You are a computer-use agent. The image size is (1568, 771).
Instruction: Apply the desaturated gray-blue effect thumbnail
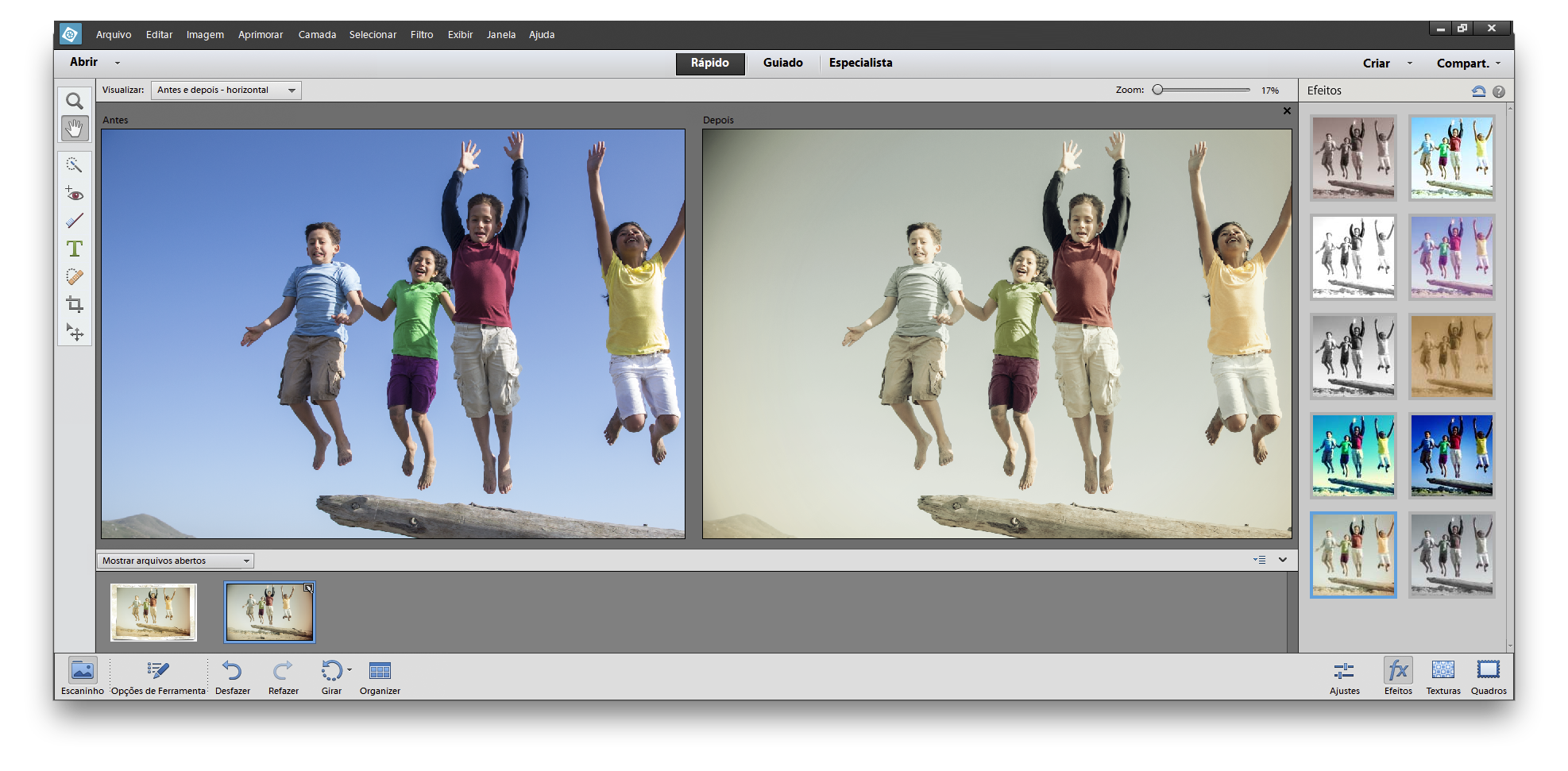click(1452, 555)
